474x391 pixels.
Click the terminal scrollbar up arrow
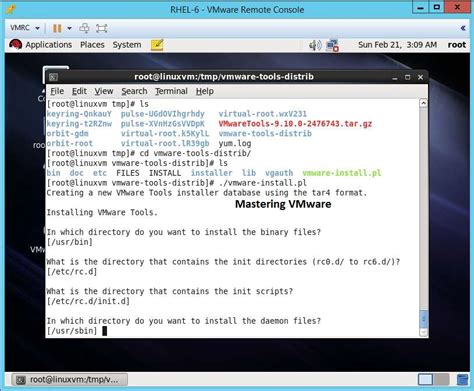click(423, 103)
